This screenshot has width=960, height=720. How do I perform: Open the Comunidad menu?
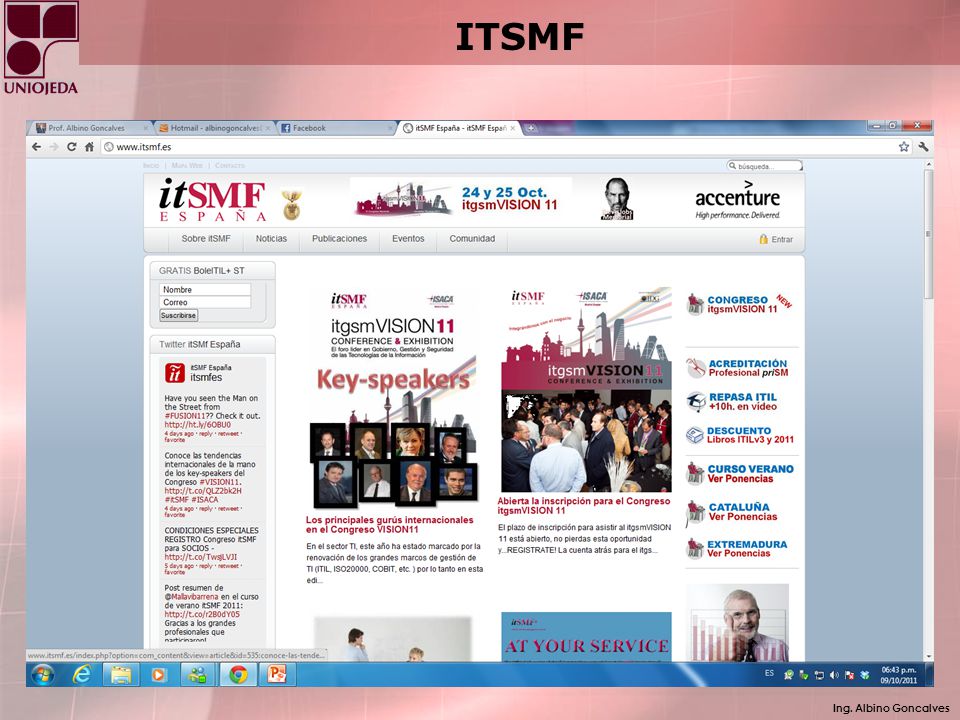[x=472, y=239]
